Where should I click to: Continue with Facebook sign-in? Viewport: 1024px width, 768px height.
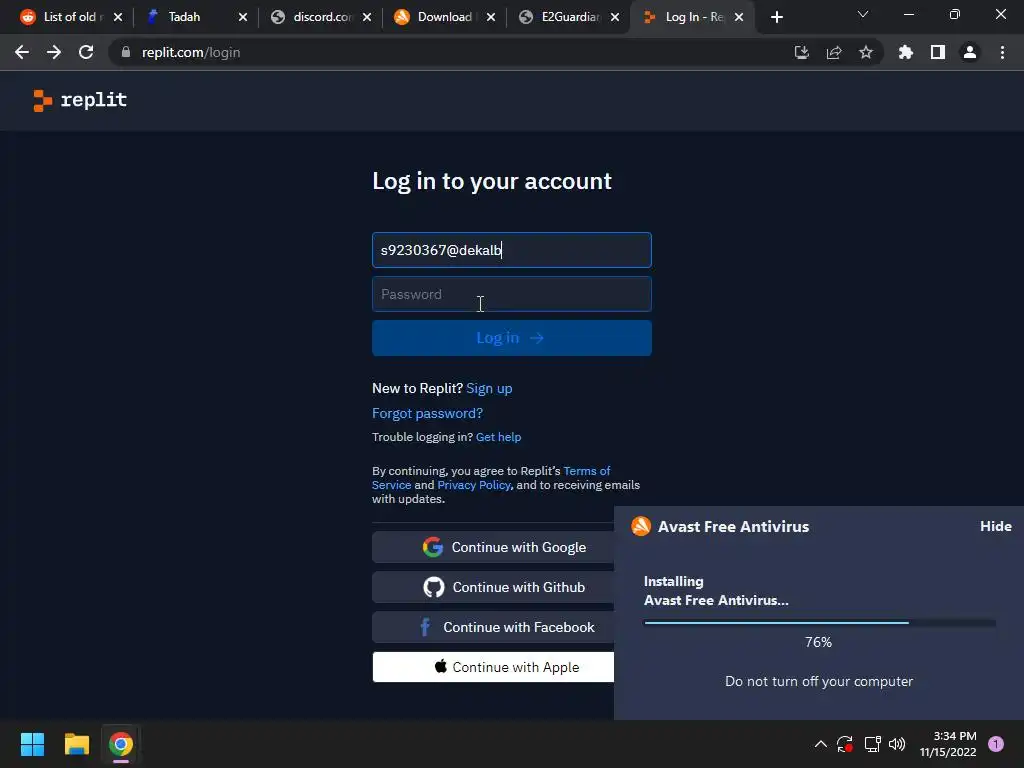[493, 627]
